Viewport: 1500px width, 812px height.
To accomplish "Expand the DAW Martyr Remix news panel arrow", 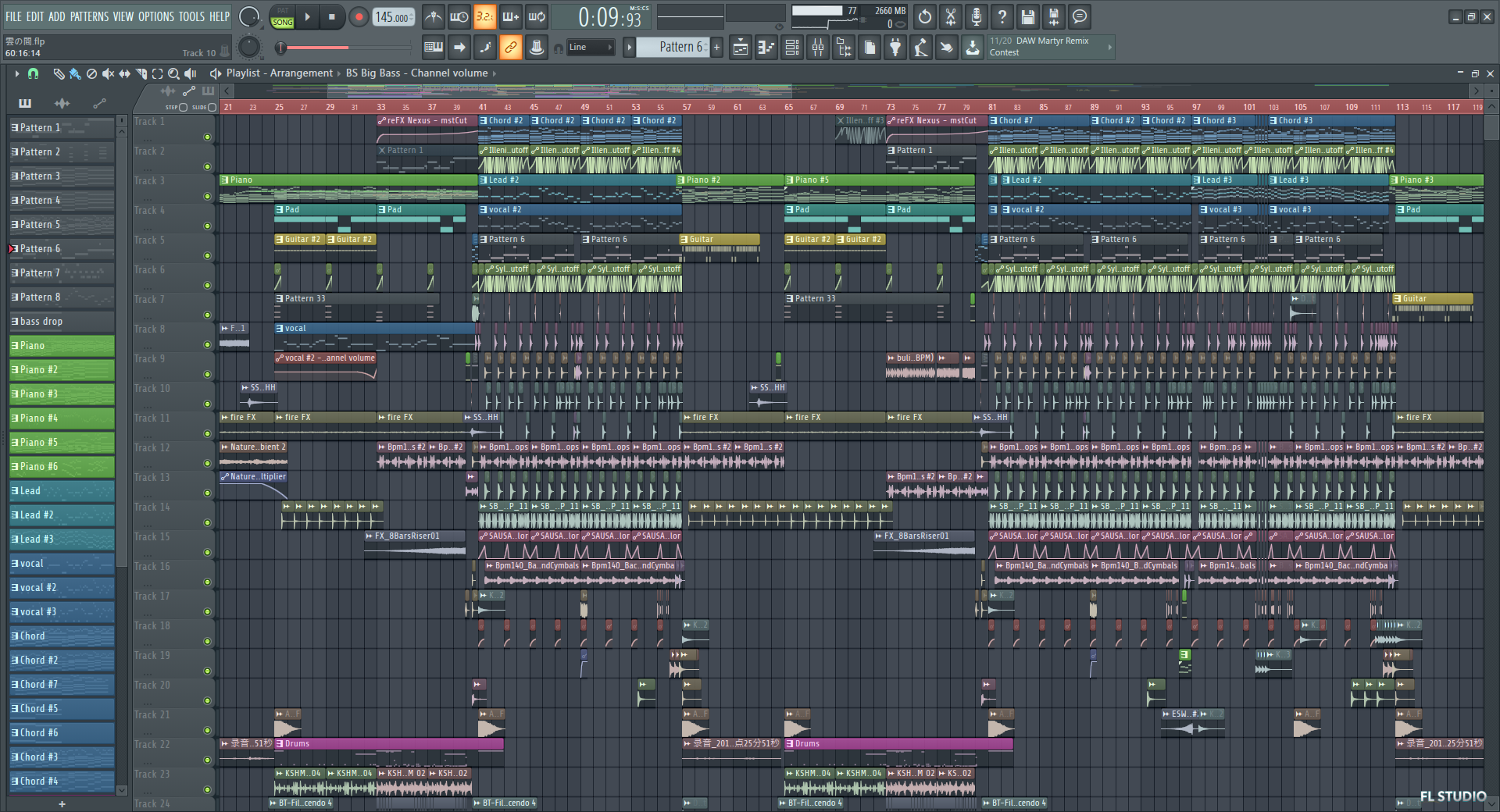I will pyautogui.click(x=1109, y=48).
